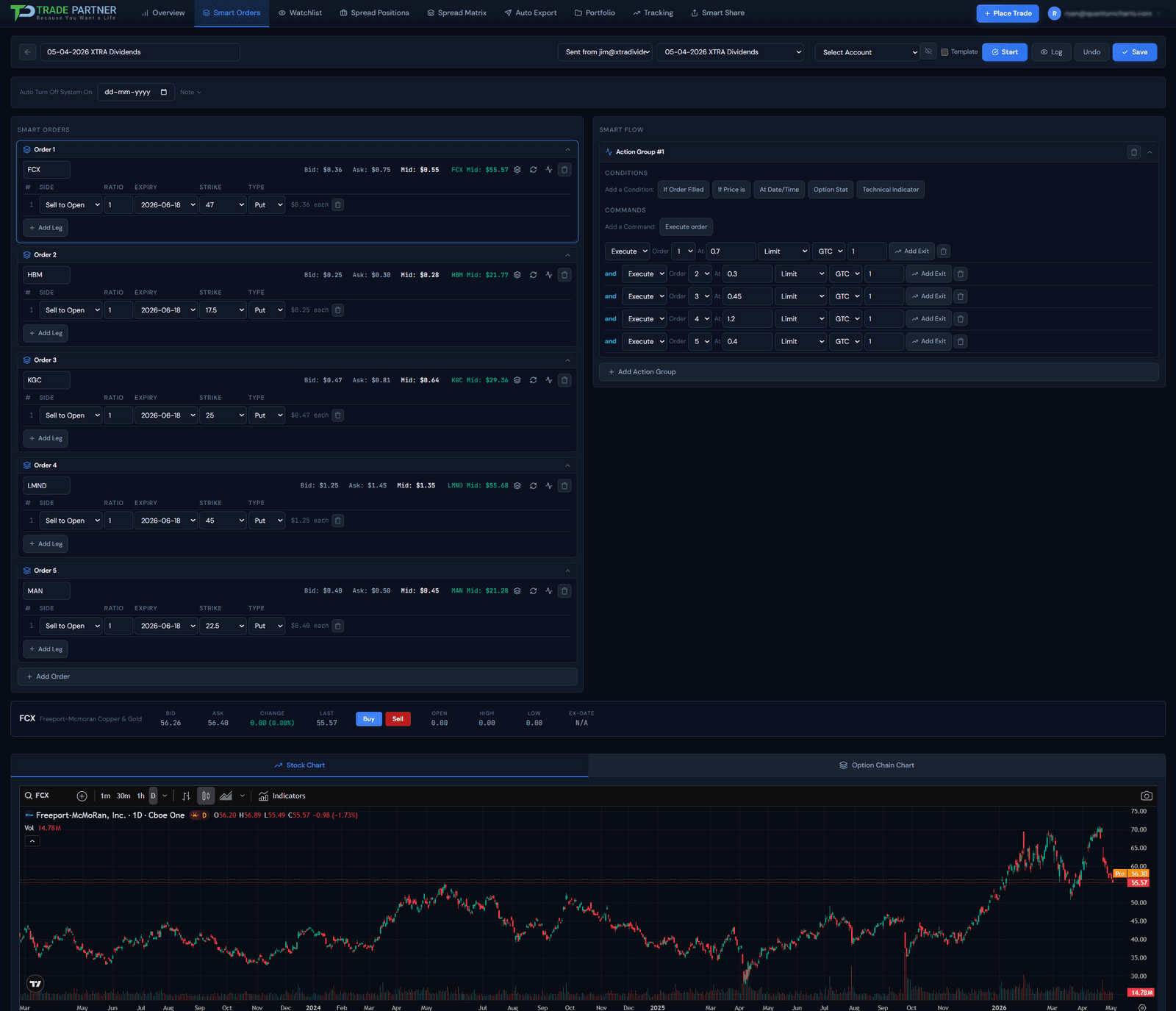The image size is (1176, 1011).
Task: Open the Side dropdown for the FCX leg
Action: coord(71,205)
